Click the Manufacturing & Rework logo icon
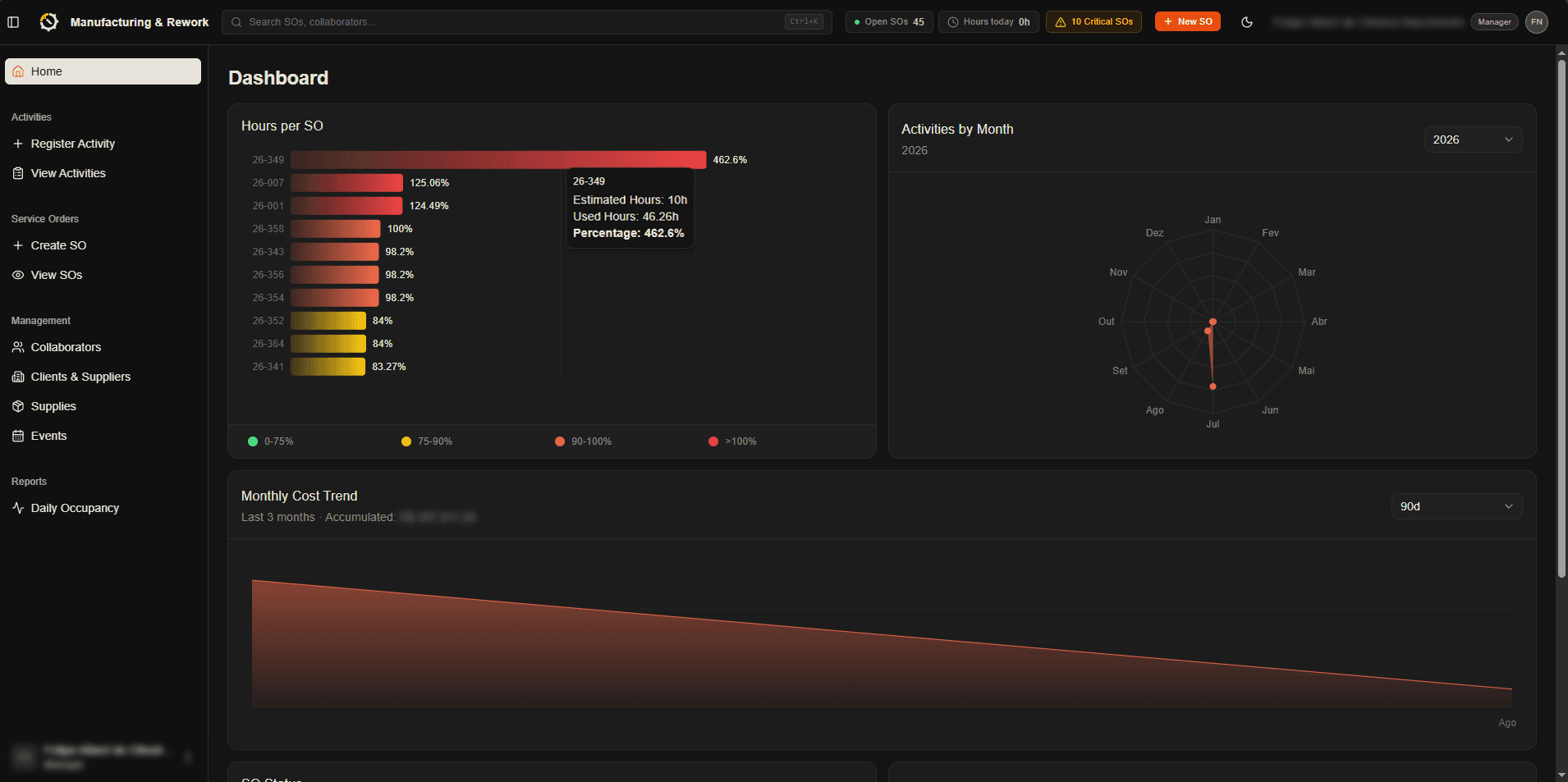This screenshot has height=782, width=1568. click(49, 22)
